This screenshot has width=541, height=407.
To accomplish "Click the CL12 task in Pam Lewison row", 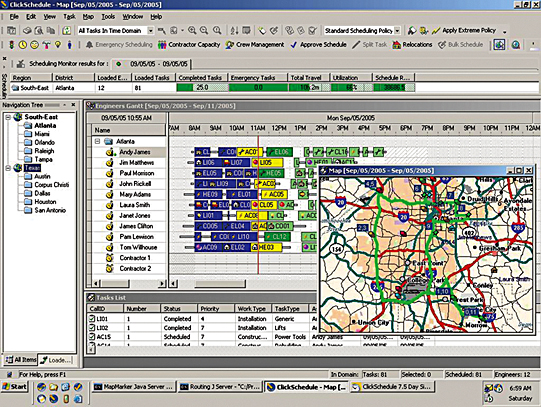I will [277, 237].
